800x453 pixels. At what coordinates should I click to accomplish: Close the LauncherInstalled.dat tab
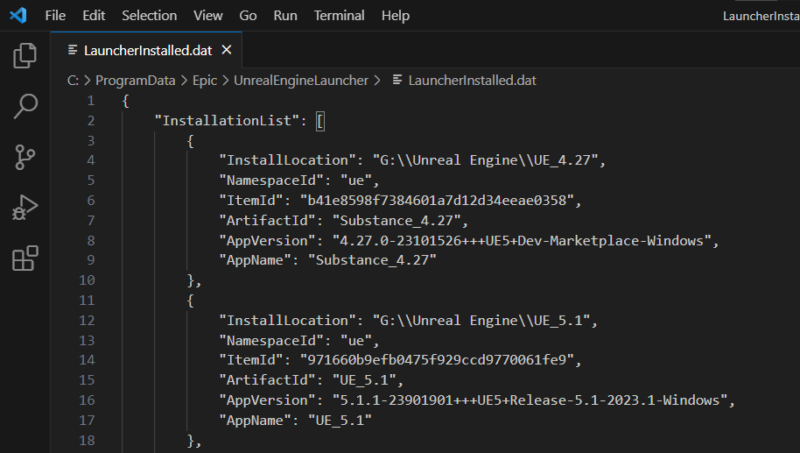227,50
